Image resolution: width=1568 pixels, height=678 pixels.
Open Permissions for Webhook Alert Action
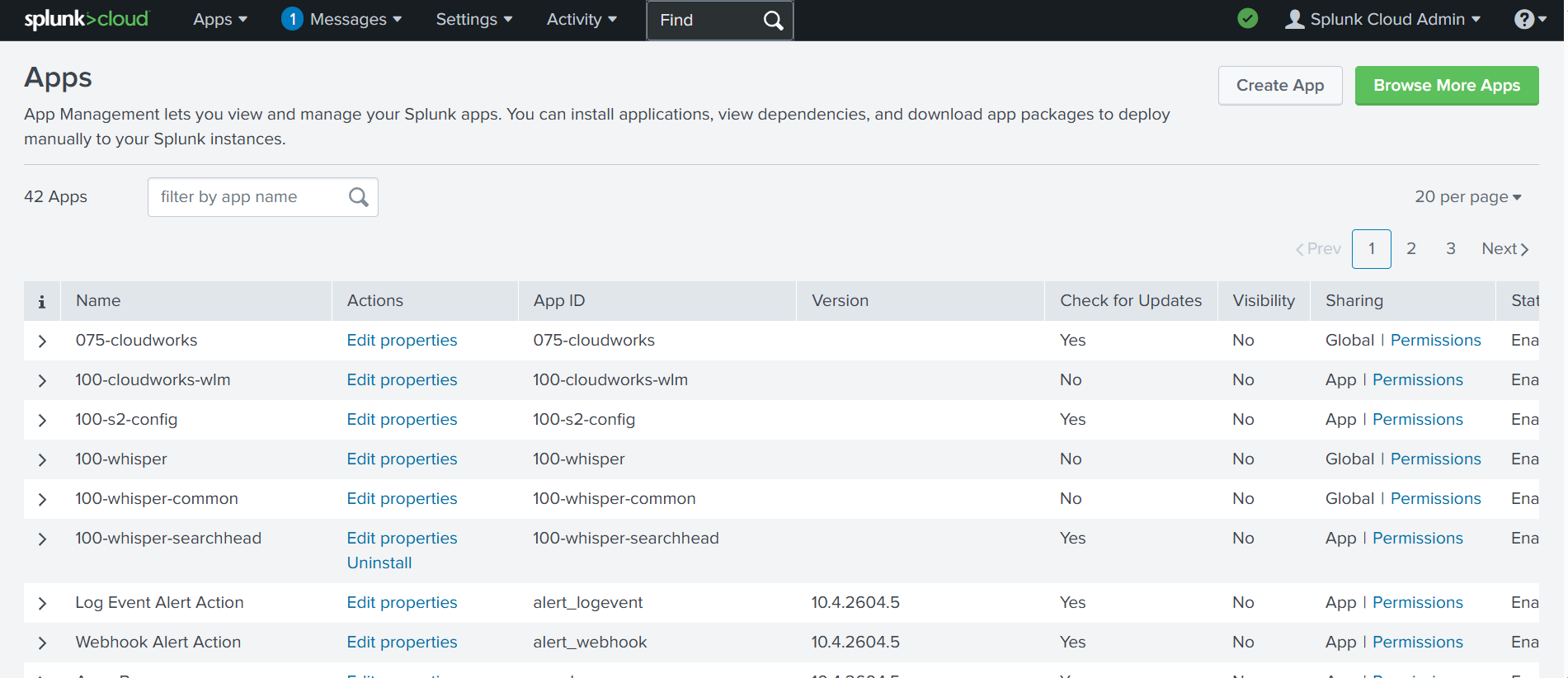1418,642
